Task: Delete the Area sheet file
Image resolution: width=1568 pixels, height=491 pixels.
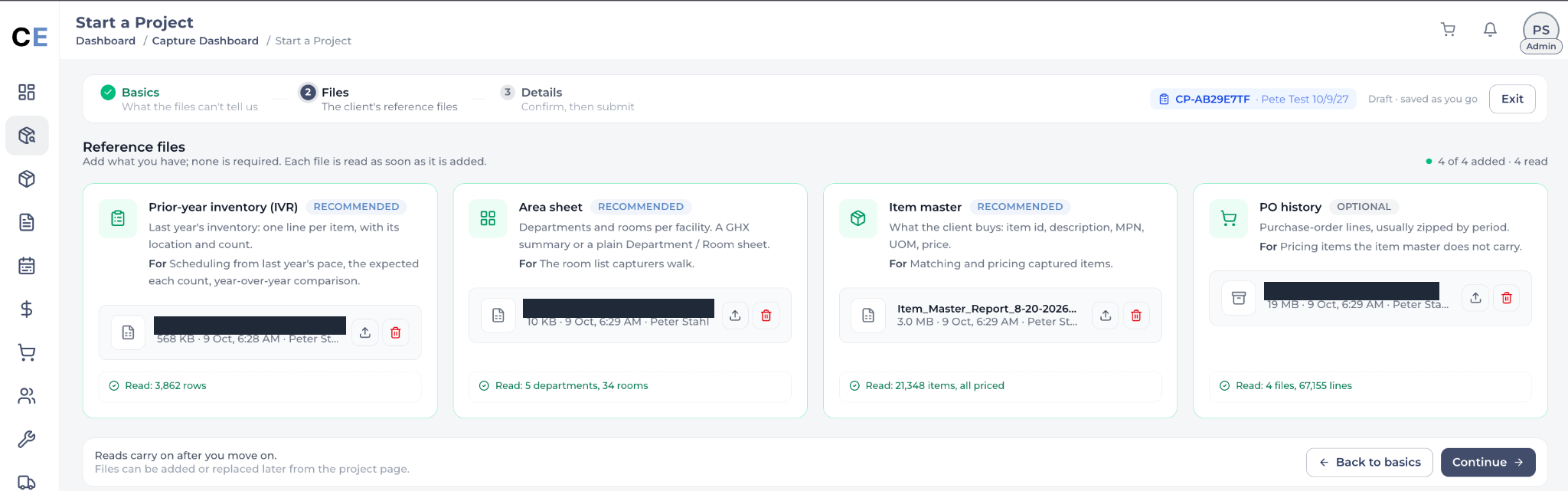Action: point(766,316)
